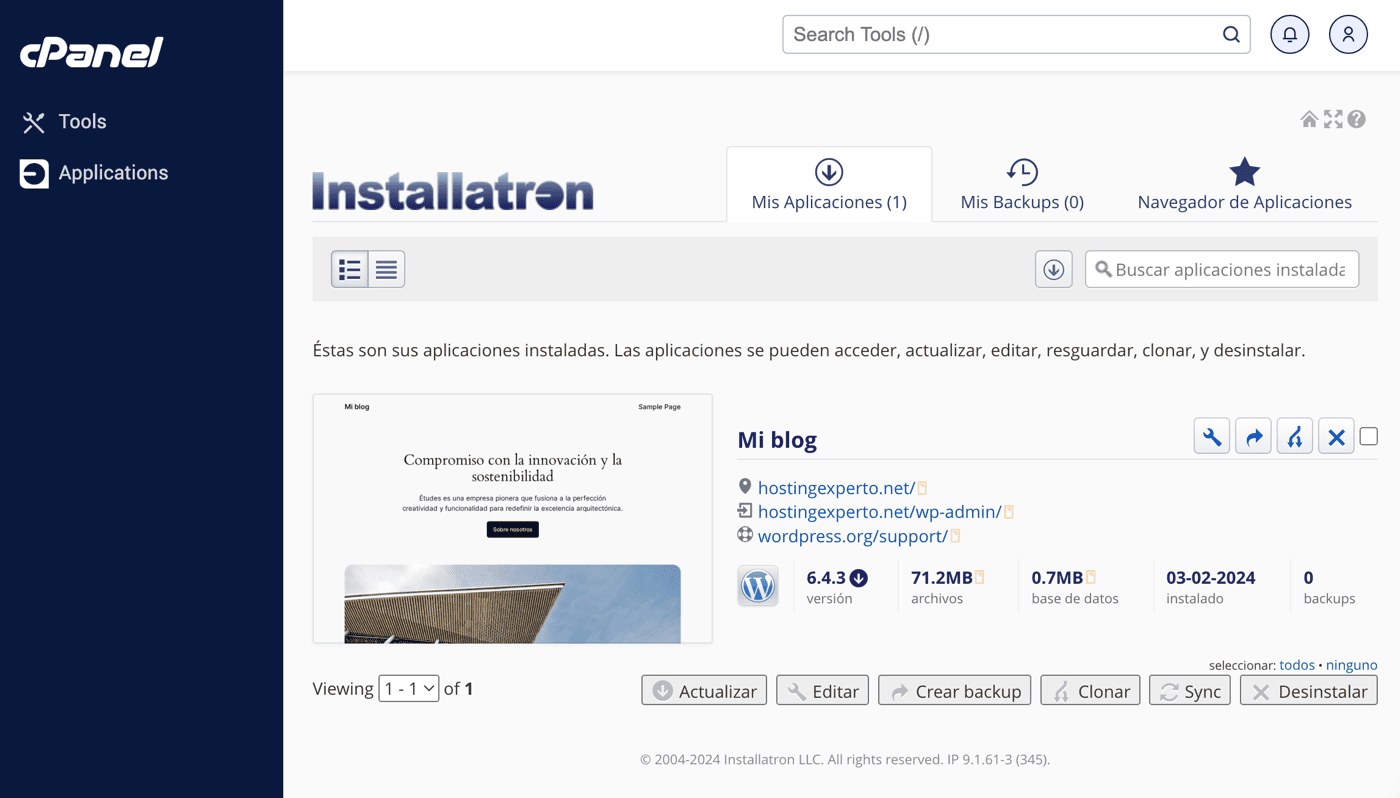Click the Sync button
This screenshot has width=1400, height=798.
click(1190, 691)
